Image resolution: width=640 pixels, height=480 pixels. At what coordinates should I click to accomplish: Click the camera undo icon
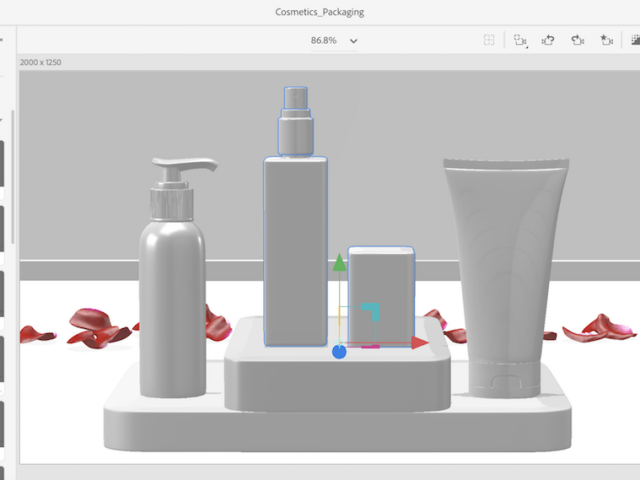[x=548, y=40]
